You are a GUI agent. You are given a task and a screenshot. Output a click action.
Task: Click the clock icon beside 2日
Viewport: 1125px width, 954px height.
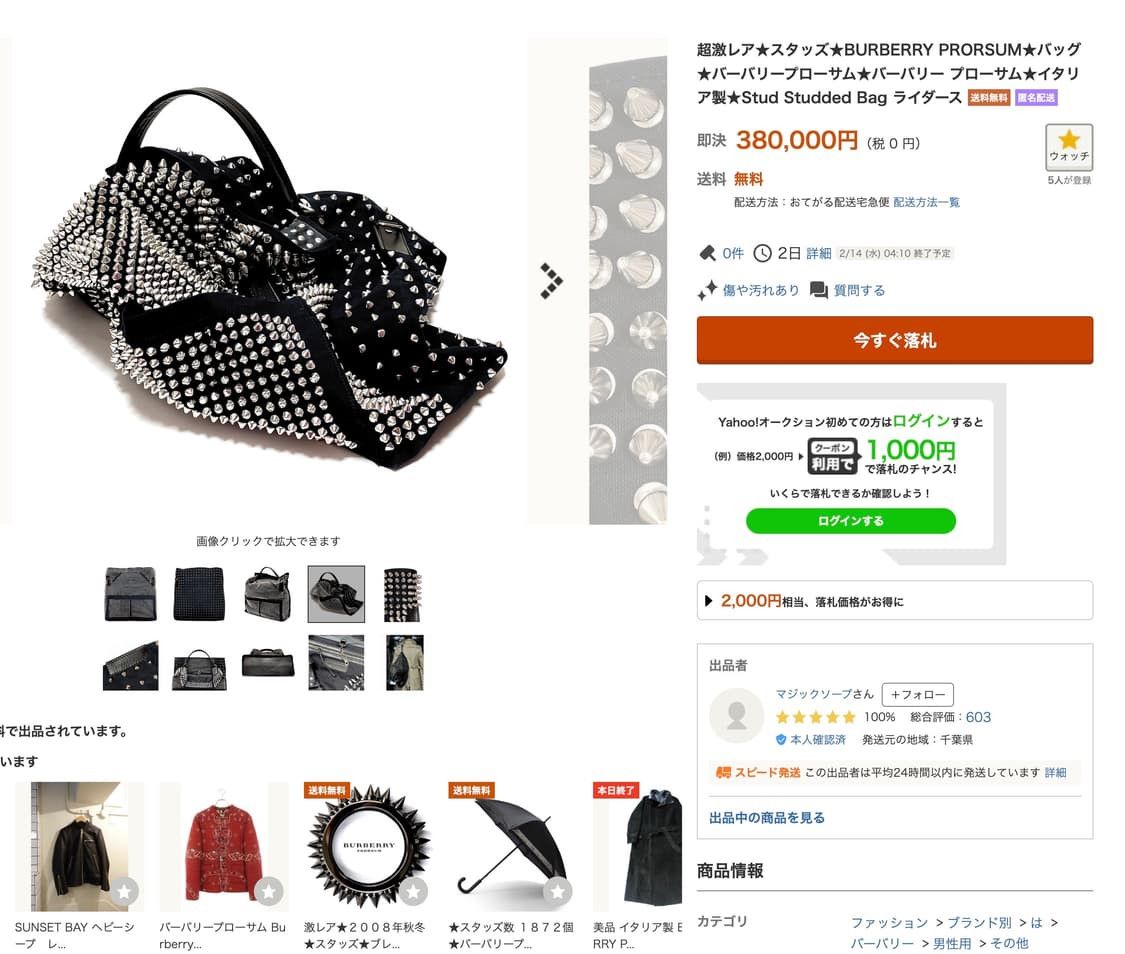point(762,253)
